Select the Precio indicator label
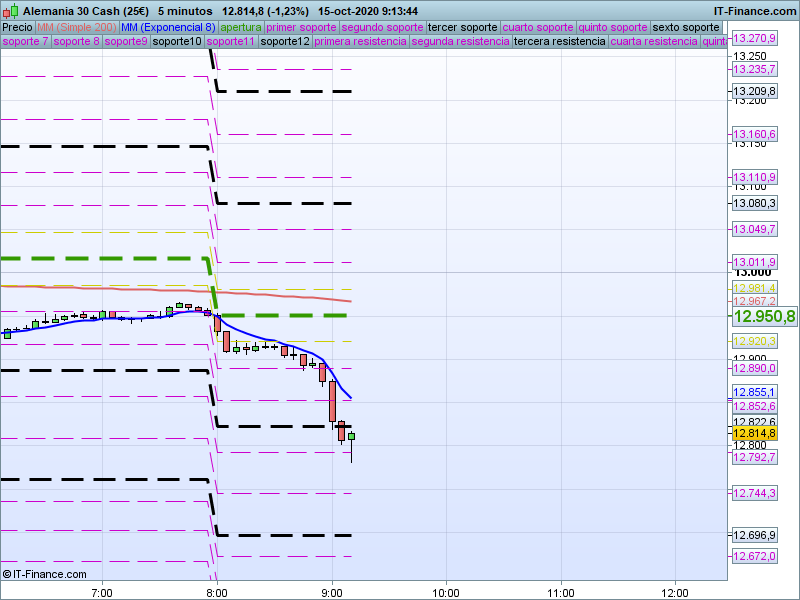 (x=17, y=27)
